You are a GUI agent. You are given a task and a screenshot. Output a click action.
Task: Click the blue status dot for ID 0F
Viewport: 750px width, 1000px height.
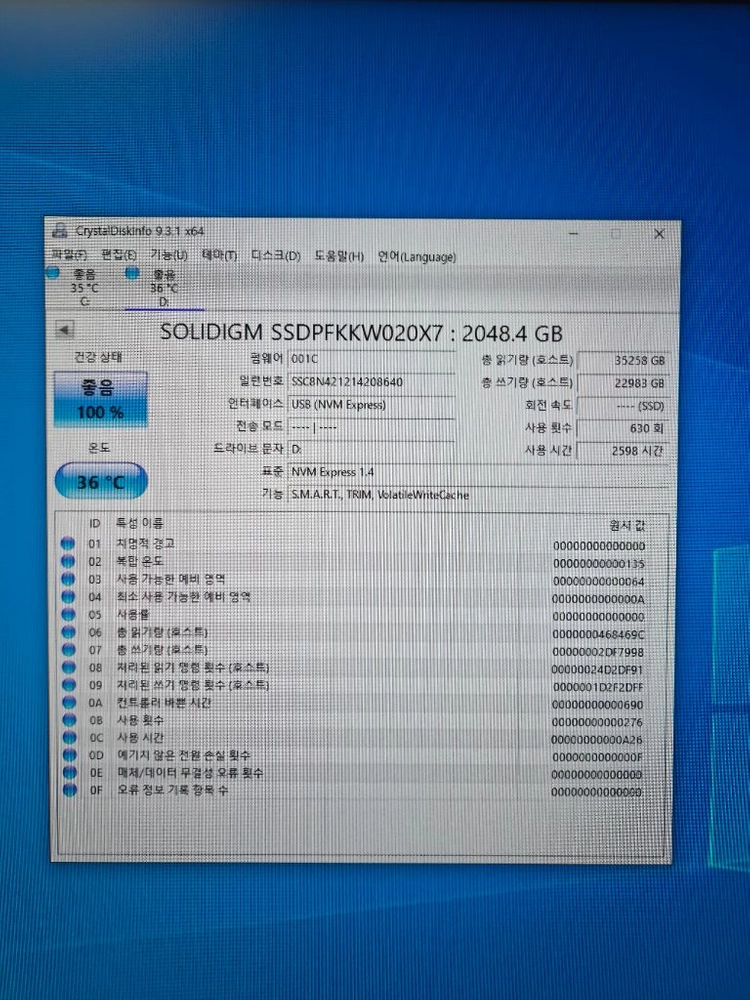click(70, 790)
